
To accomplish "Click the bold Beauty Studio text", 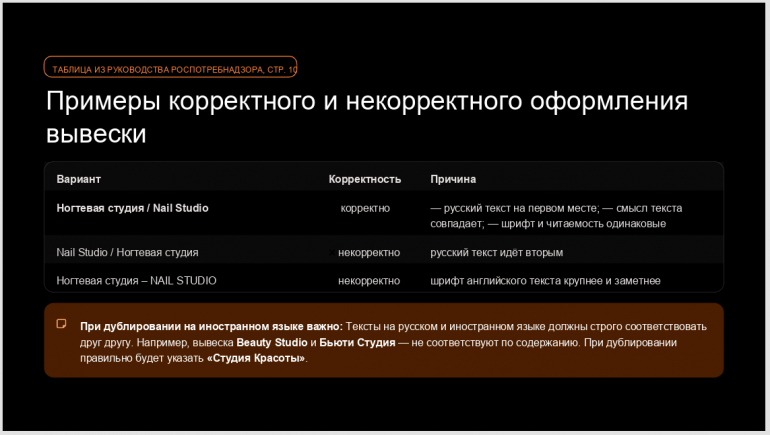I will click(271, 342).
